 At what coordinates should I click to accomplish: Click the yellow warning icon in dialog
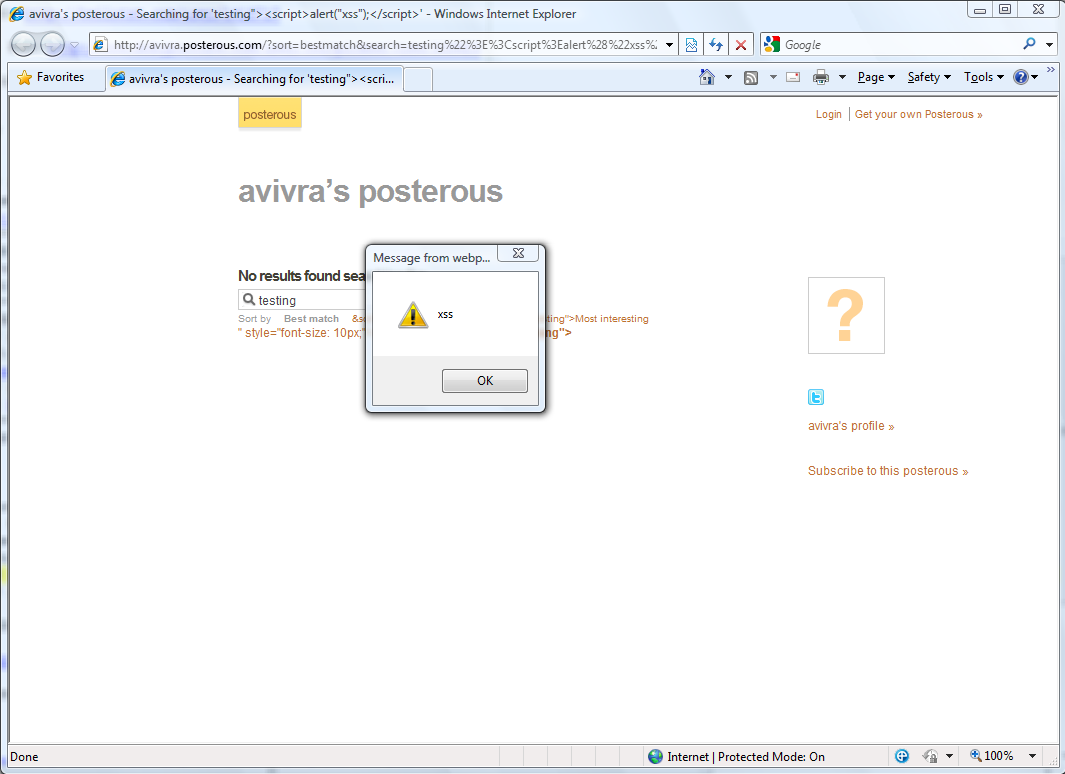[x=413, y=315]
